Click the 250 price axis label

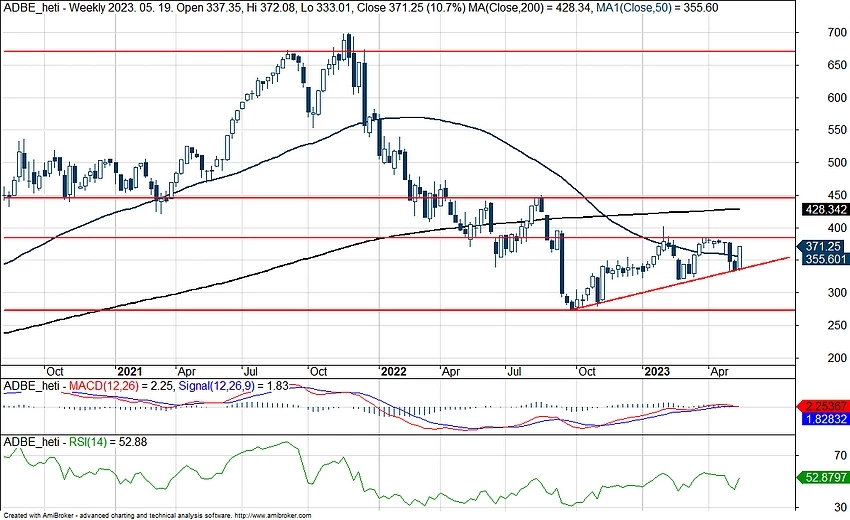click(837, 325)
